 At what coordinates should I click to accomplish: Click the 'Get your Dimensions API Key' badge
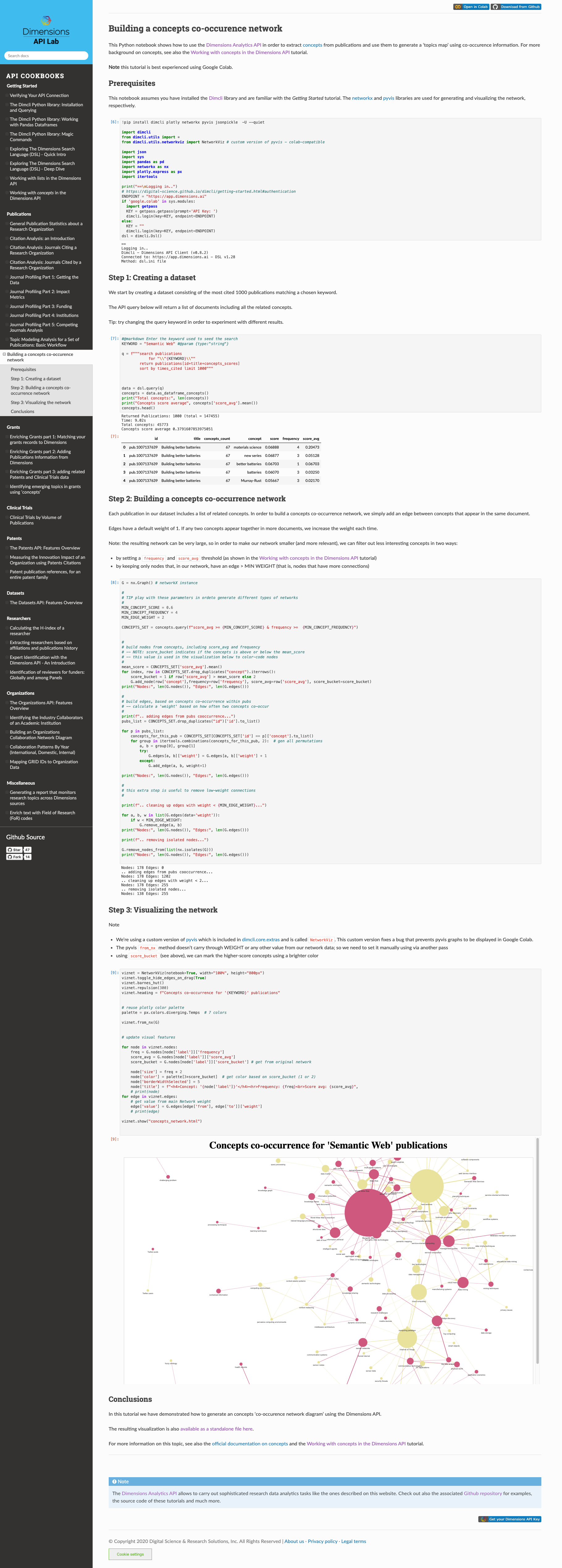point(510,1519)
